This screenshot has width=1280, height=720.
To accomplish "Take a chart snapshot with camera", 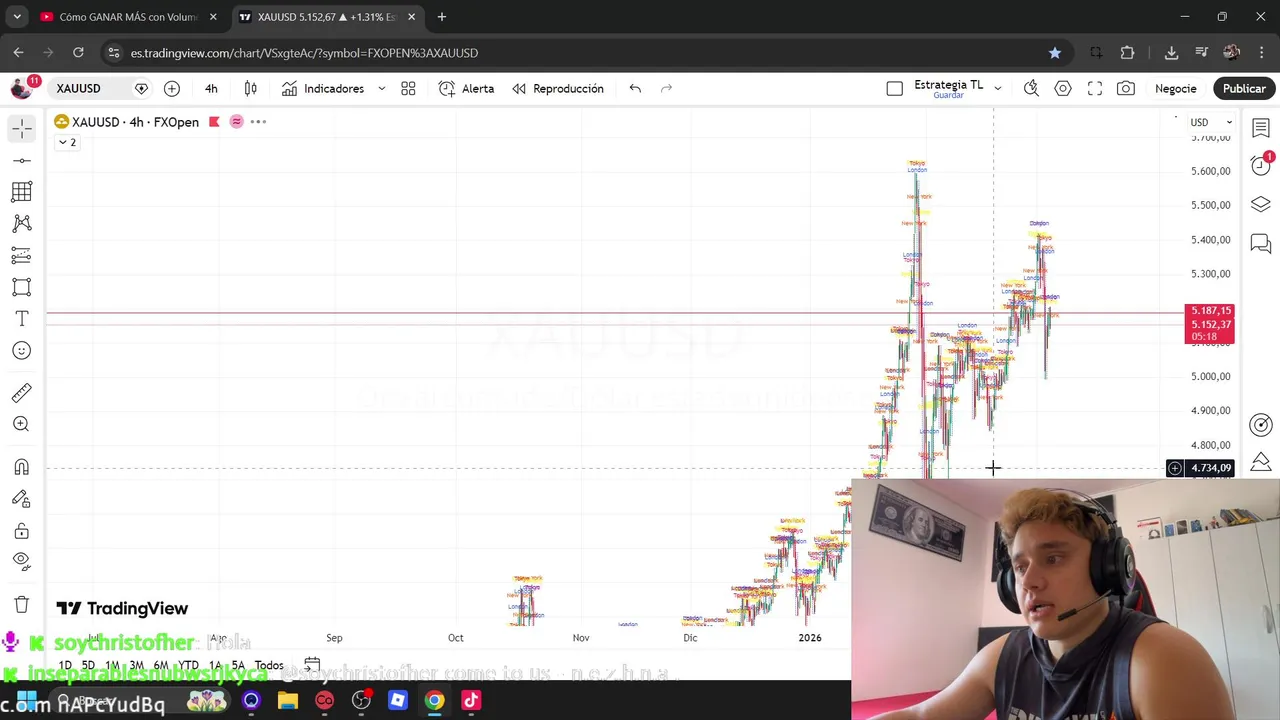I will [1126, 88].
